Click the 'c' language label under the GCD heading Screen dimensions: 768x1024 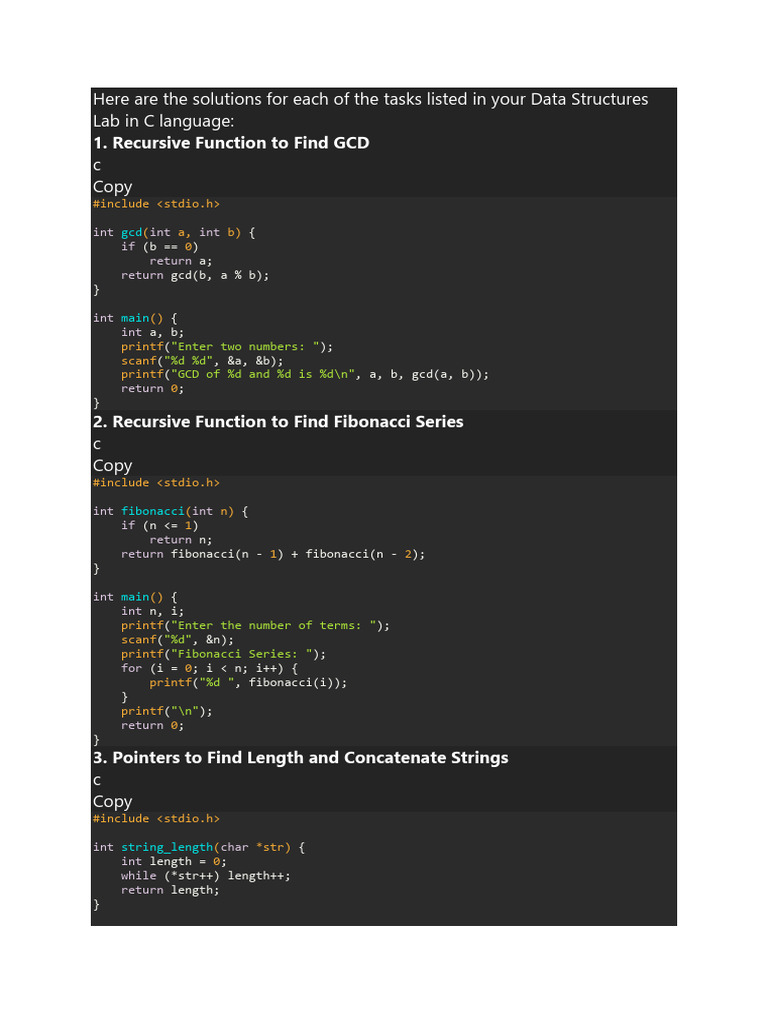pos(97,165)
